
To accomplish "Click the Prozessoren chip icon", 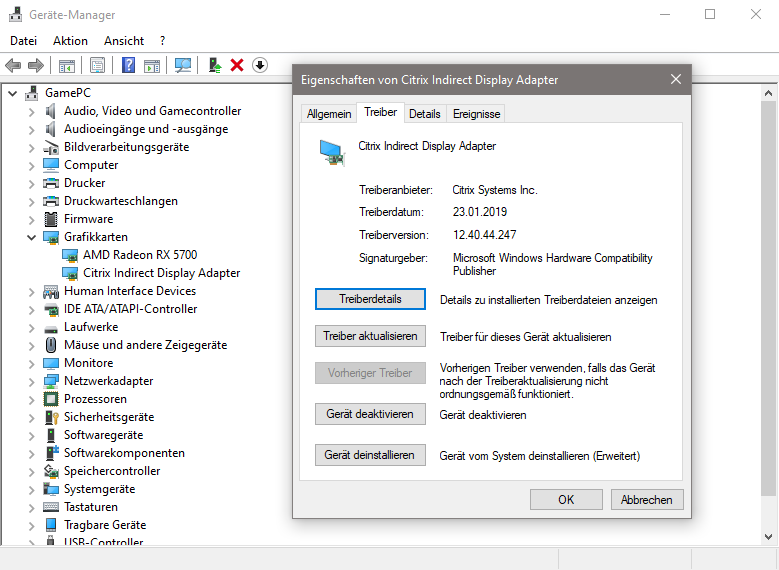I will point(51,399).
